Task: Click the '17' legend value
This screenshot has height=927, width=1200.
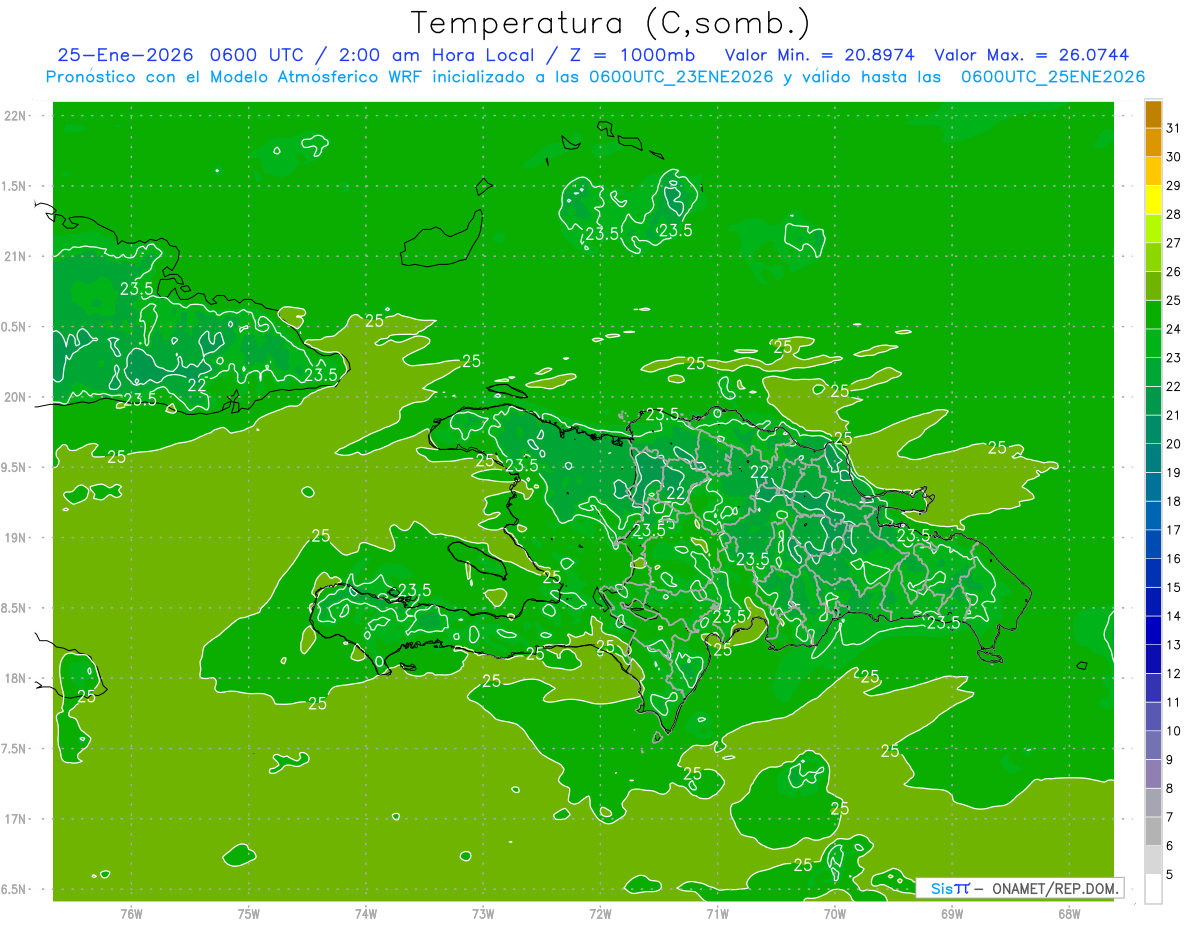Action: coord(1173,530)
